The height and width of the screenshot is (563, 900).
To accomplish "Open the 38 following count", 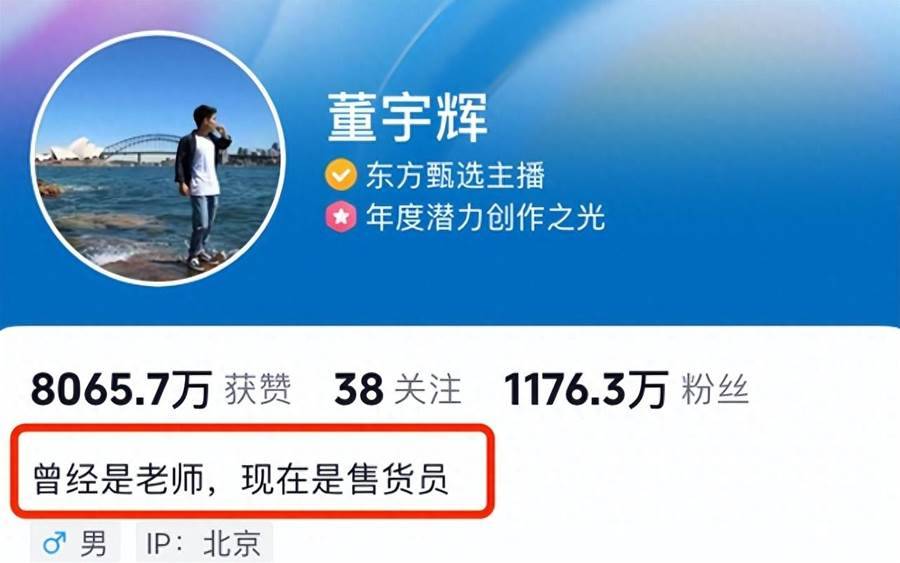I will 359,390.
